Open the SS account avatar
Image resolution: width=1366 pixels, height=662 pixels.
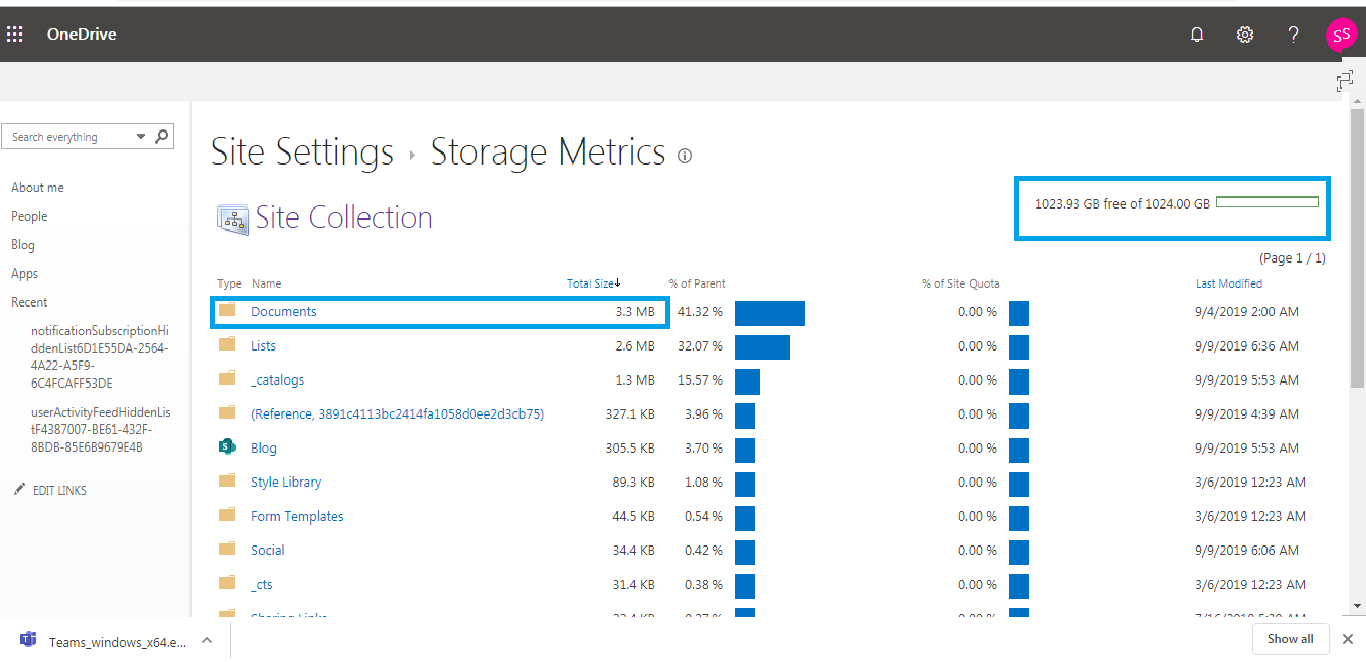point(1341,34)
